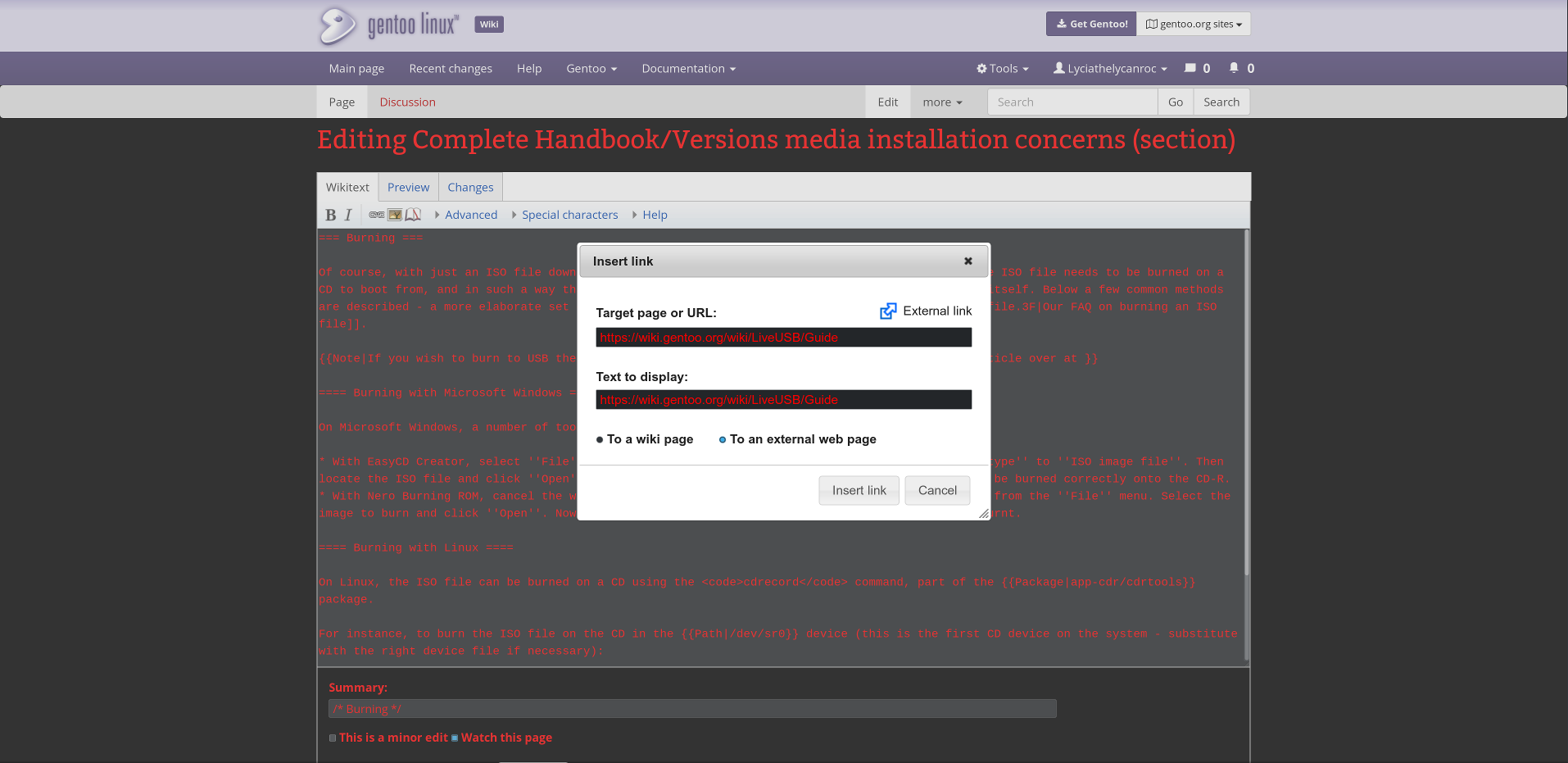Viewport: 1568px width, 763px height.
Task: Click the chain link icon in editor toolbar
Action: pyautogui.click(x=377, y=215)
